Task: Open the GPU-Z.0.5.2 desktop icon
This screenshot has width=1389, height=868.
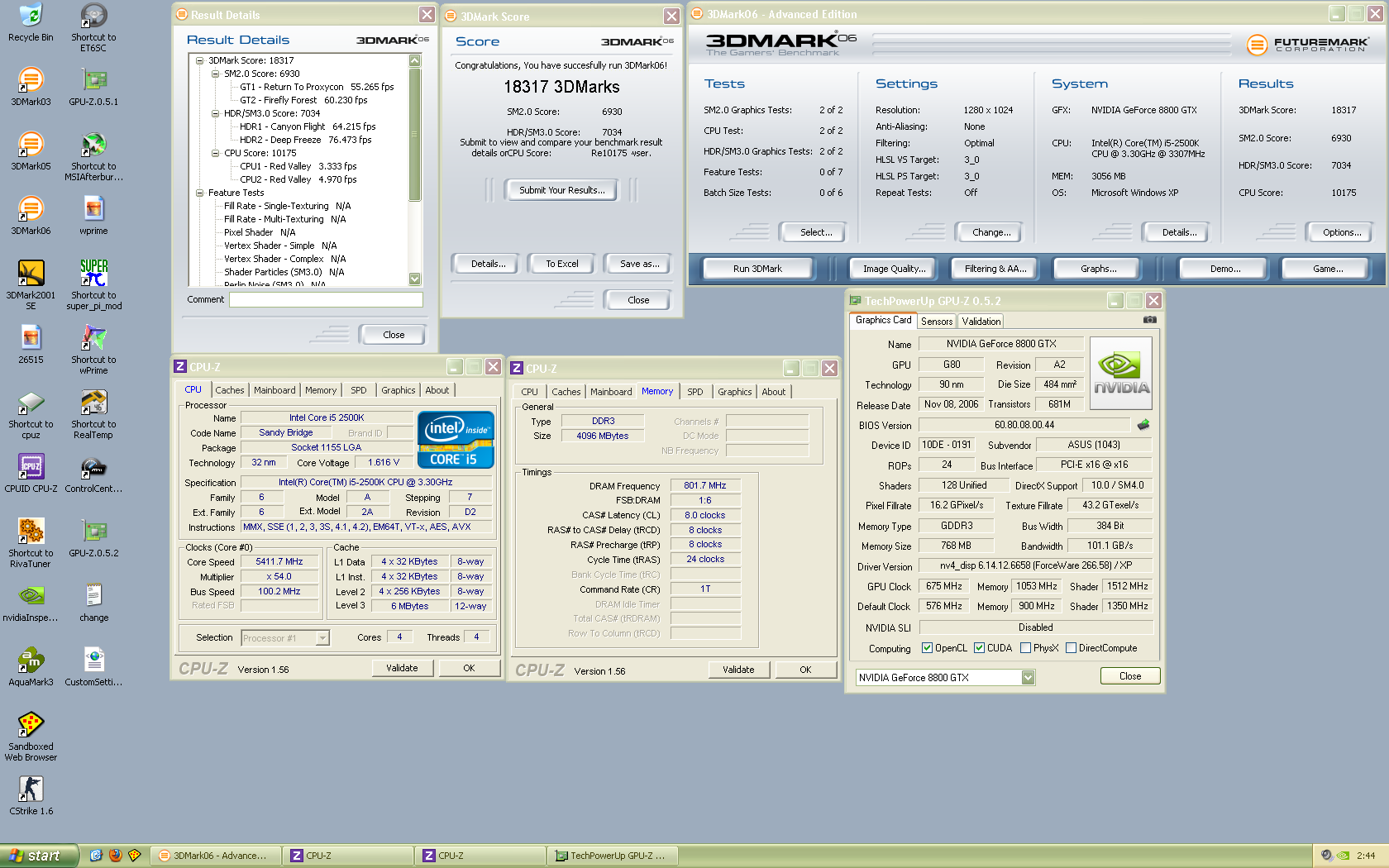Action: point(93,537)
